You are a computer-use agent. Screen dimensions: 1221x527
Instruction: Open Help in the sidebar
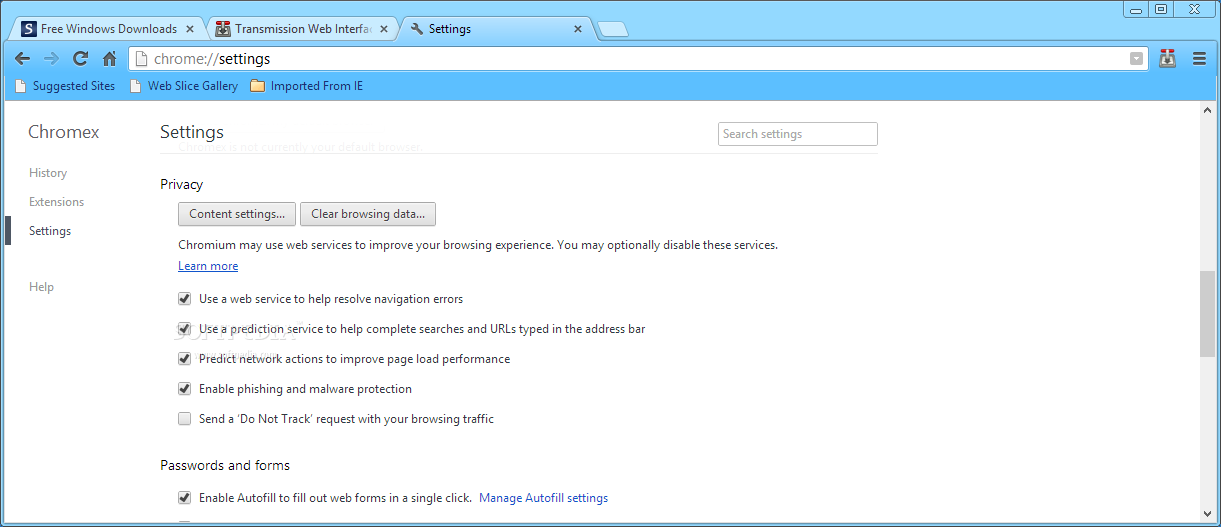click(x=41, y=287)
